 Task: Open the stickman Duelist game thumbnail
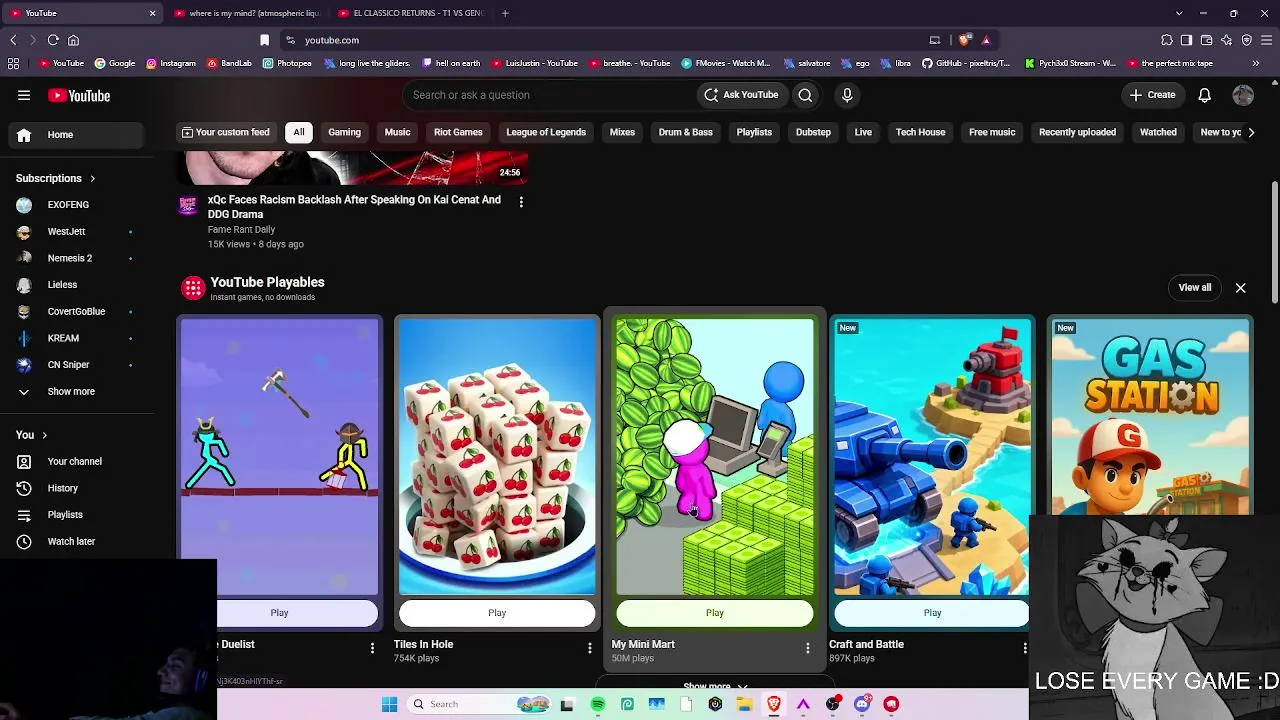(279, 457)
